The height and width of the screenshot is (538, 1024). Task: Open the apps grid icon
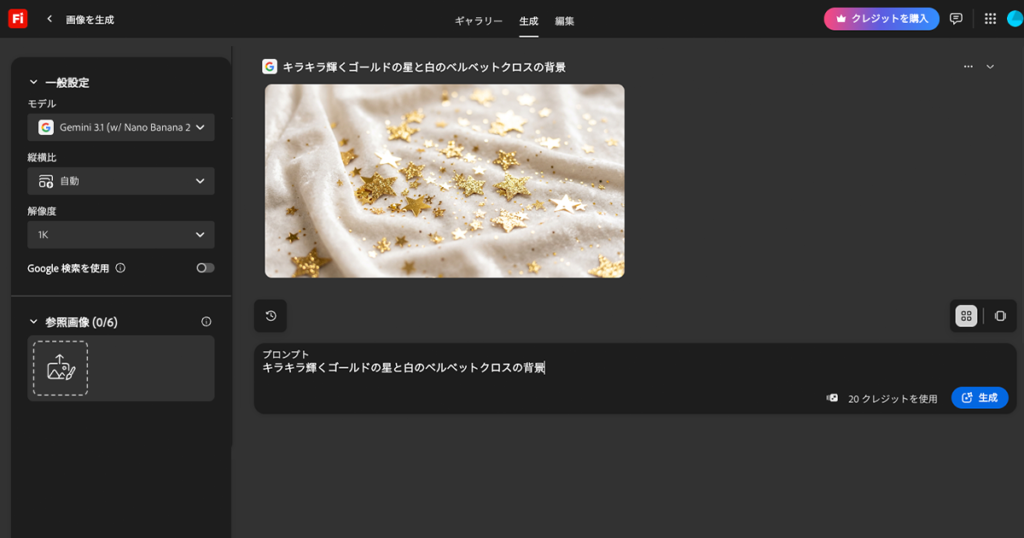990,19
